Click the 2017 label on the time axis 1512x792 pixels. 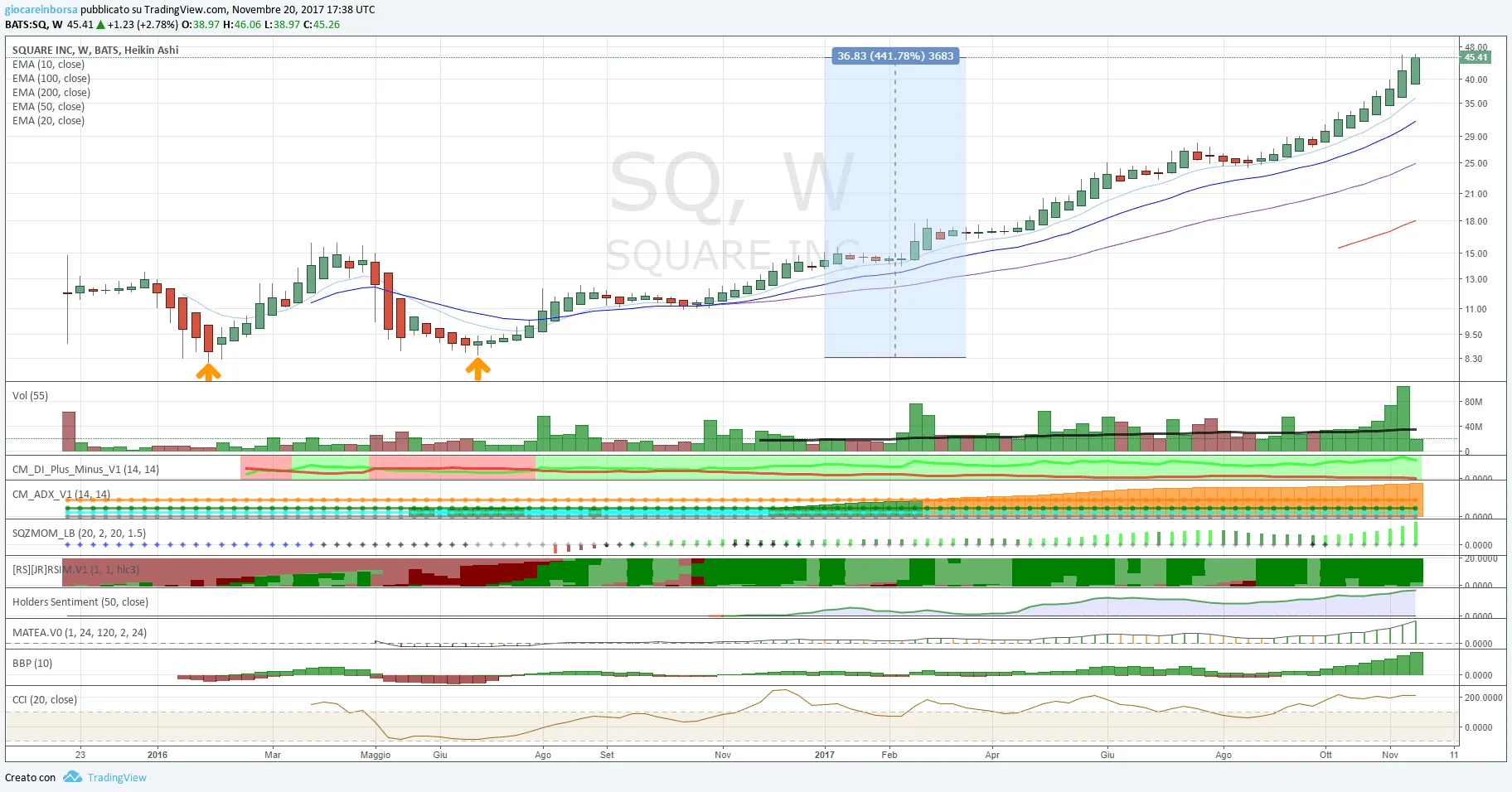pos(825,756)
